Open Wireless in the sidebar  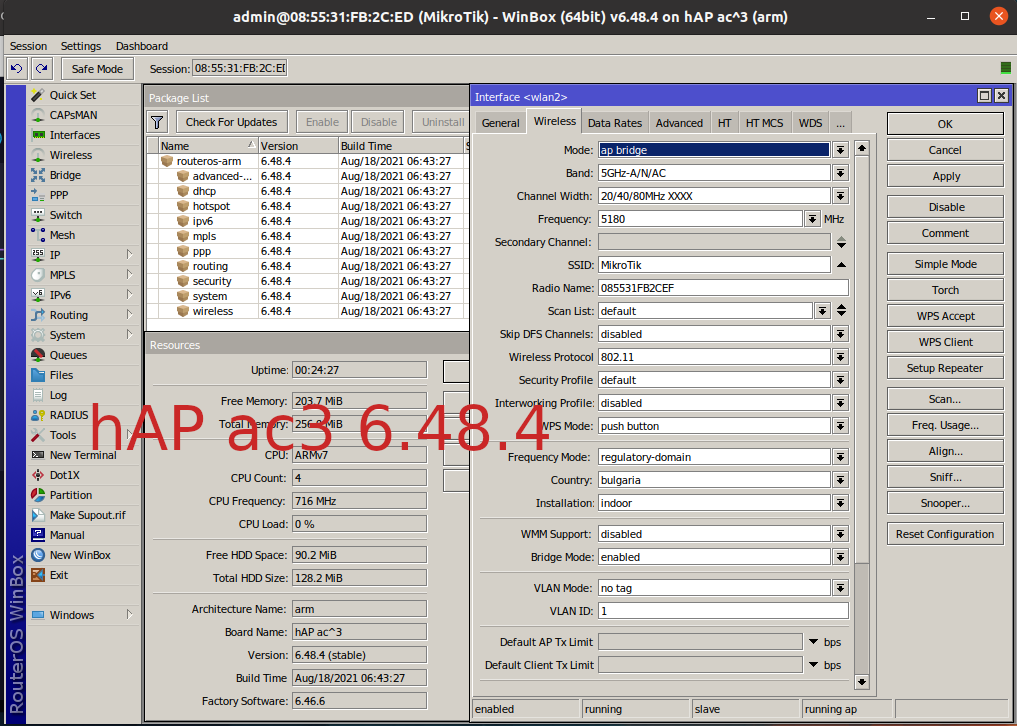pyautogui.click(x=70, y=155)
